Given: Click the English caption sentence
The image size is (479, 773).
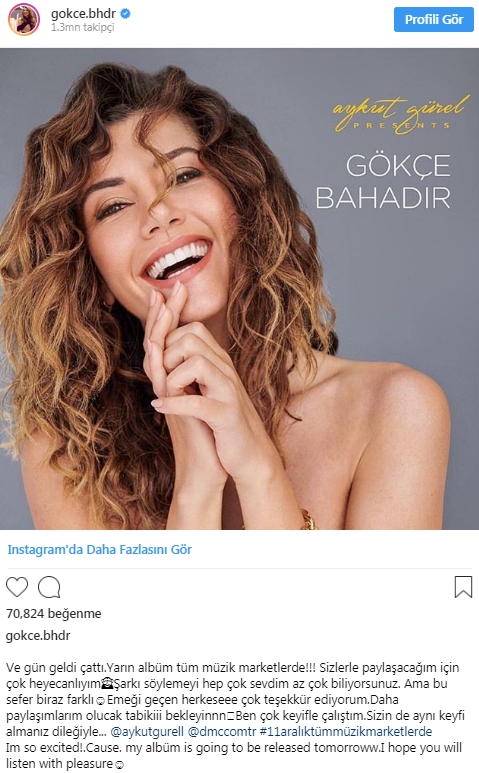Looking at the screenshot, I should (234, 755).
